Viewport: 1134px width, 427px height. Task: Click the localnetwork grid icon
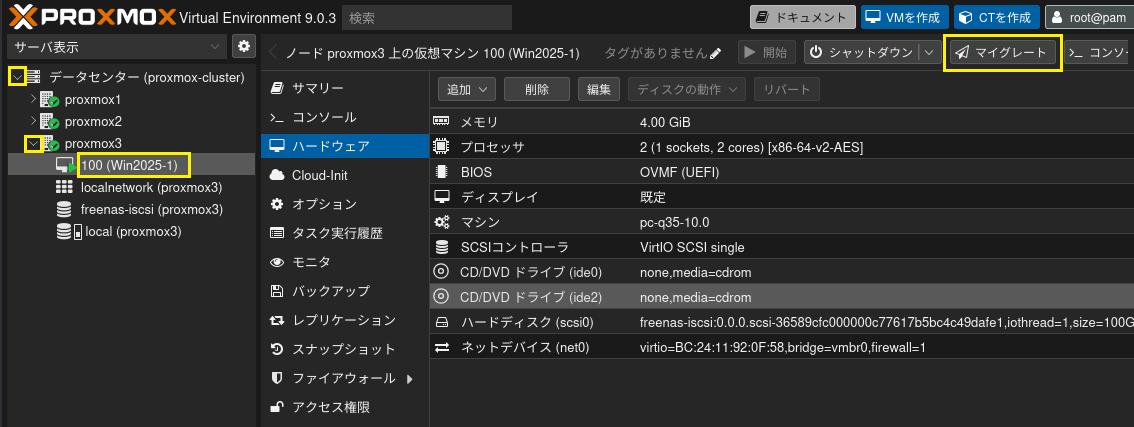64,187
